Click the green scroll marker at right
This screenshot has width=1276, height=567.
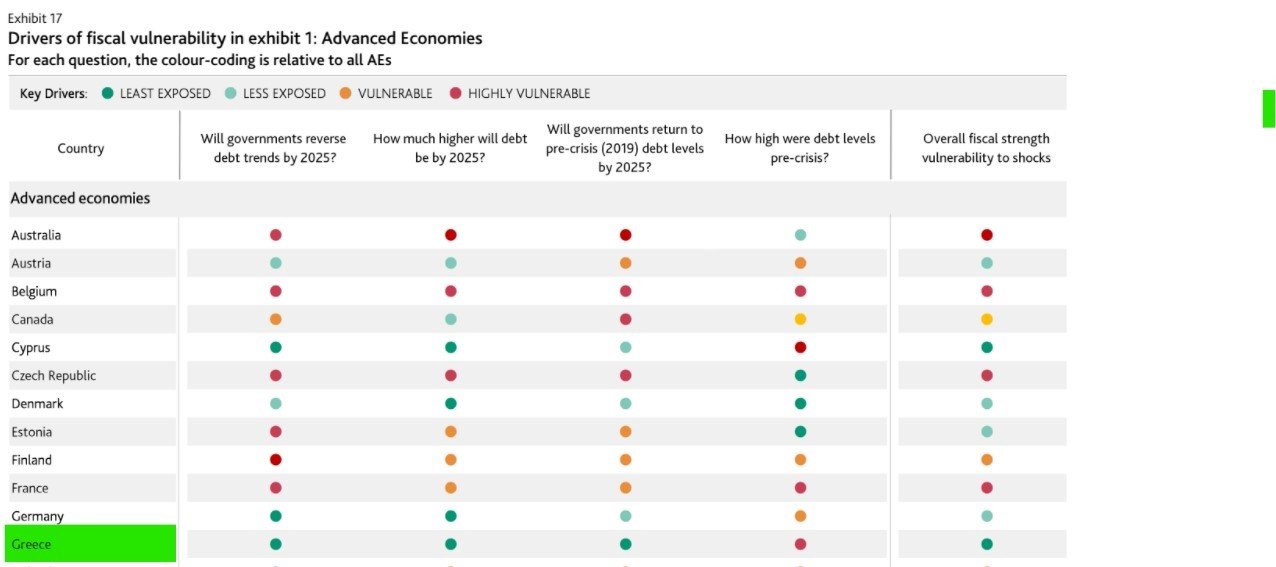pyautogui.click(x=1268, y=109)
